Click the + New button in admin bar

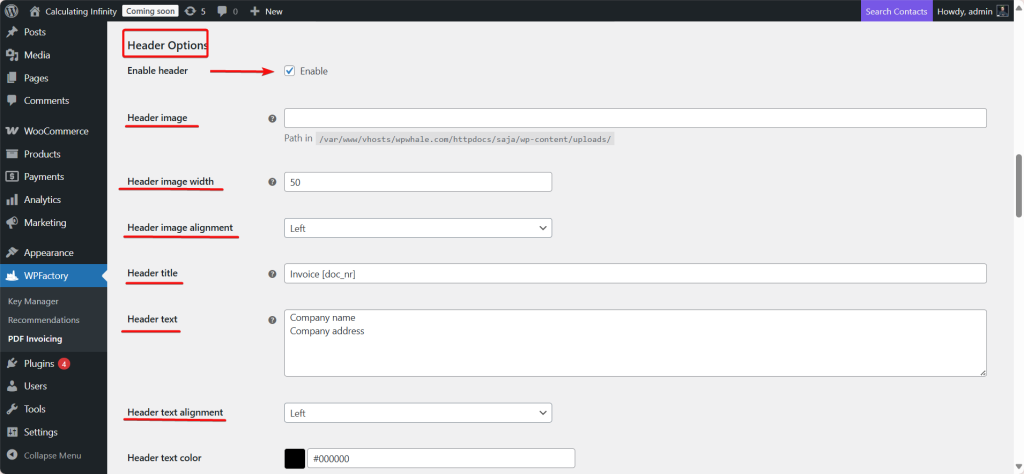pyautogui.click(x=266, y=11)
